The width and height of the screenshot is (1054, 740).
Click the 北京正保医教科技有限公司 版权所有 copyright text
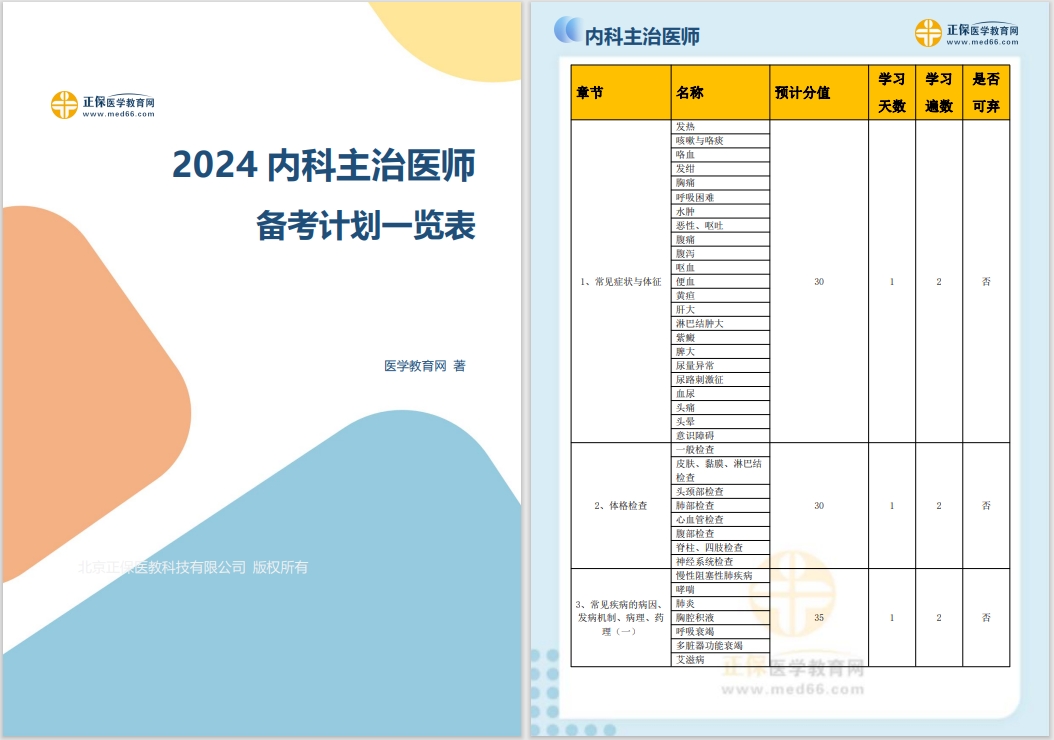193,567
